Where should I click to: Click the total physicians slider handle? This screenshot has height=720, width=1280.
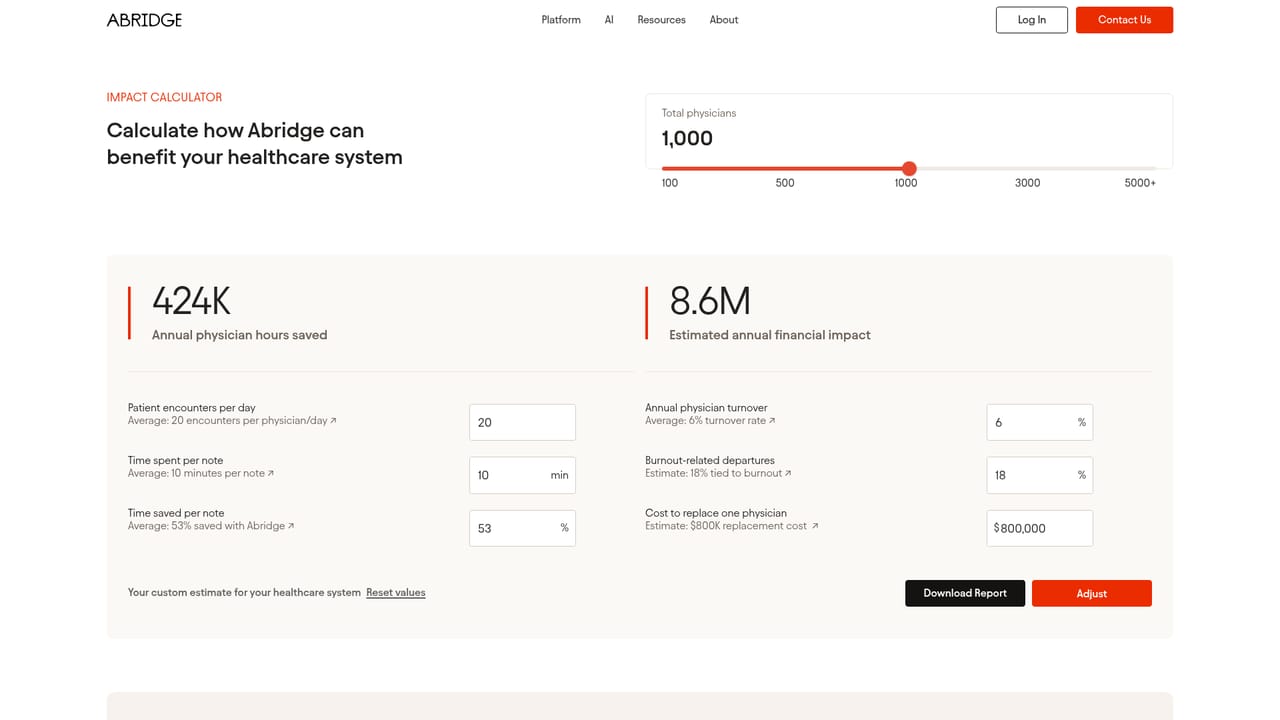(909, 169)
